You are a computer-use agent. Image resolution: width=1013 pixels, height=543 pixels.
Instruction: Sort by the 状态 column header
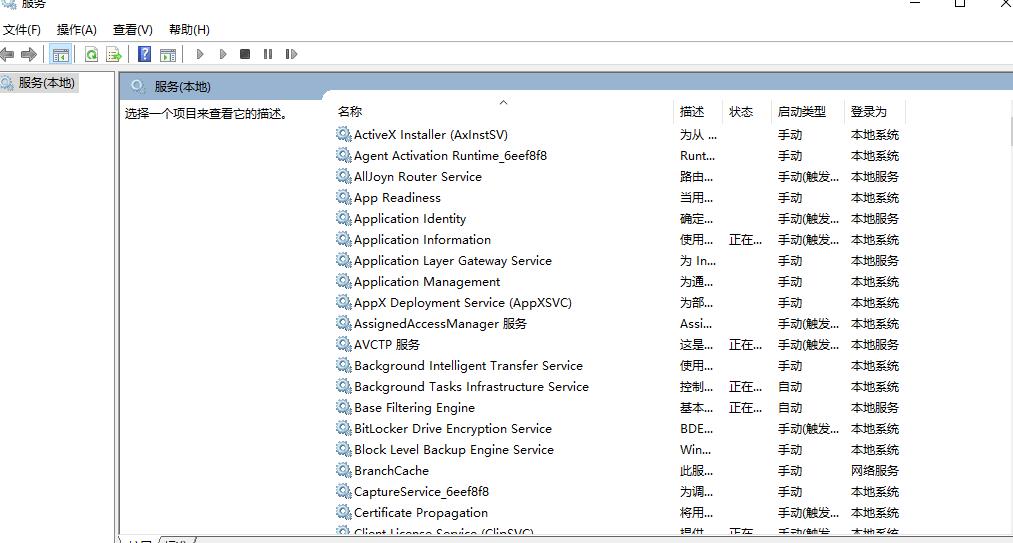[741, 112]
